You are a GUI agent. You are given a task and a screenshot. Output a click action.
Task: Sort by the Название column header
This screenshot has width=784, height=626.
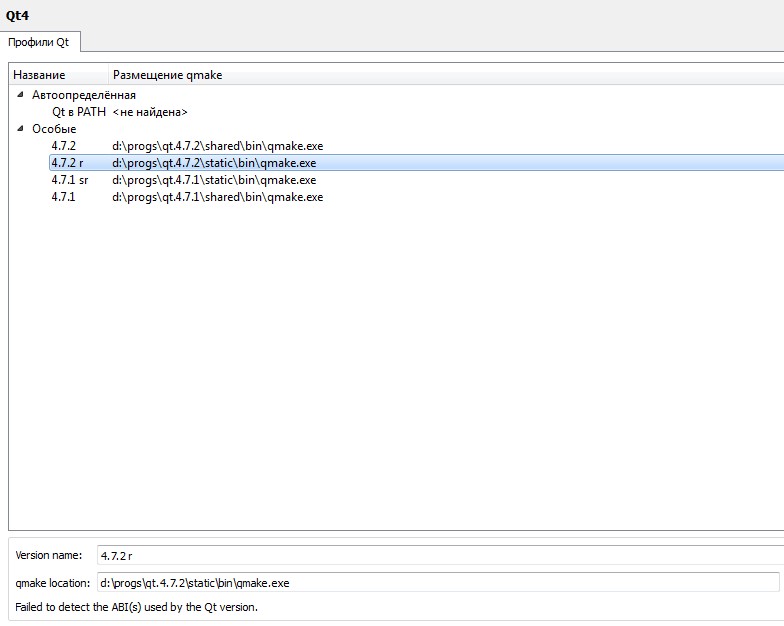click(x=40, y=75)
